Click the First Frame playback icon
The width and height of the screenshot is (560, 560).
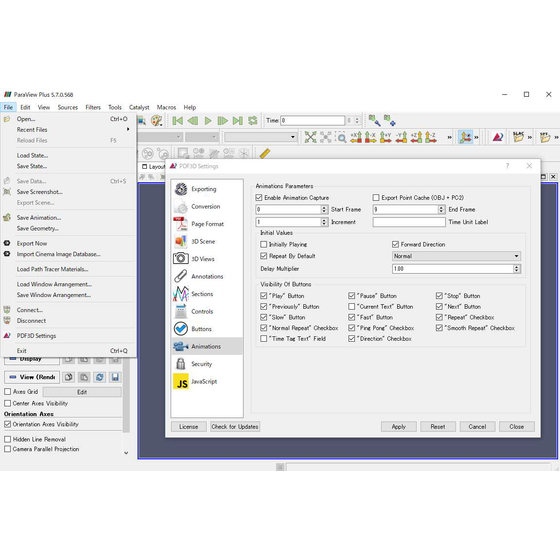[x=178, y=121]
